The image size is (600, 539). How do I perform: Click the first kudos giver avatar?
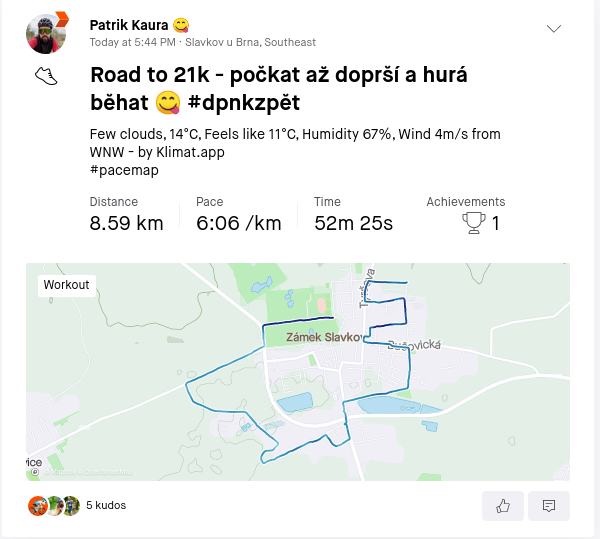click(x=38, y=506)
